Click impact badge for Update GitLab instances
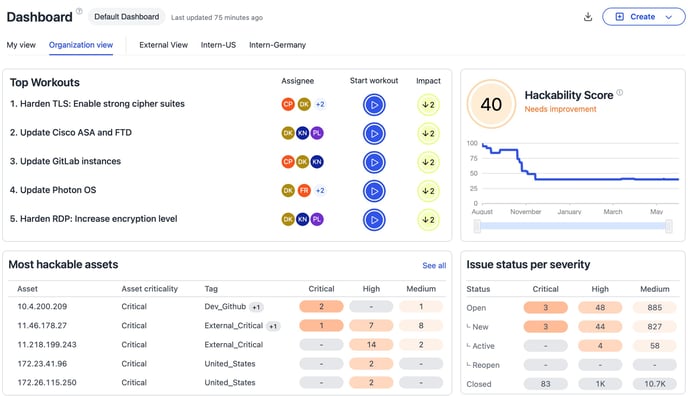Viewport: 688px width, 396px height. [428, 162]
